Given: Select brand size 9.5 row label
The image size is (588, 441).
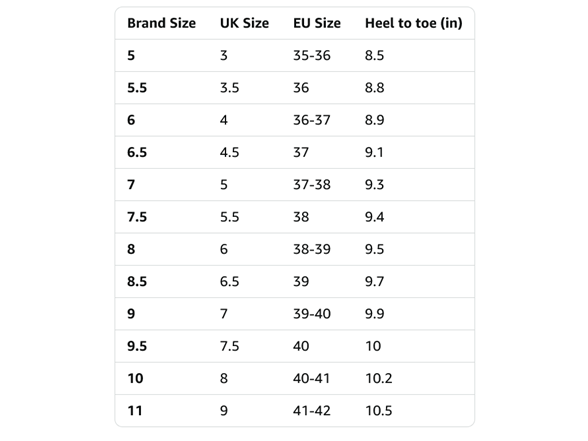Looking at the screenshot, I should [137, 346].
